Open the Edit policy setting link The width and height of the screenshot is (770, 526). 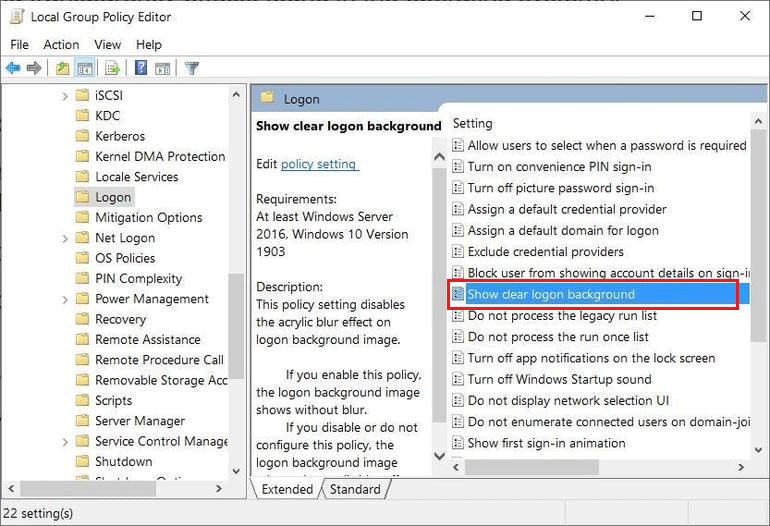coord(320,164)
